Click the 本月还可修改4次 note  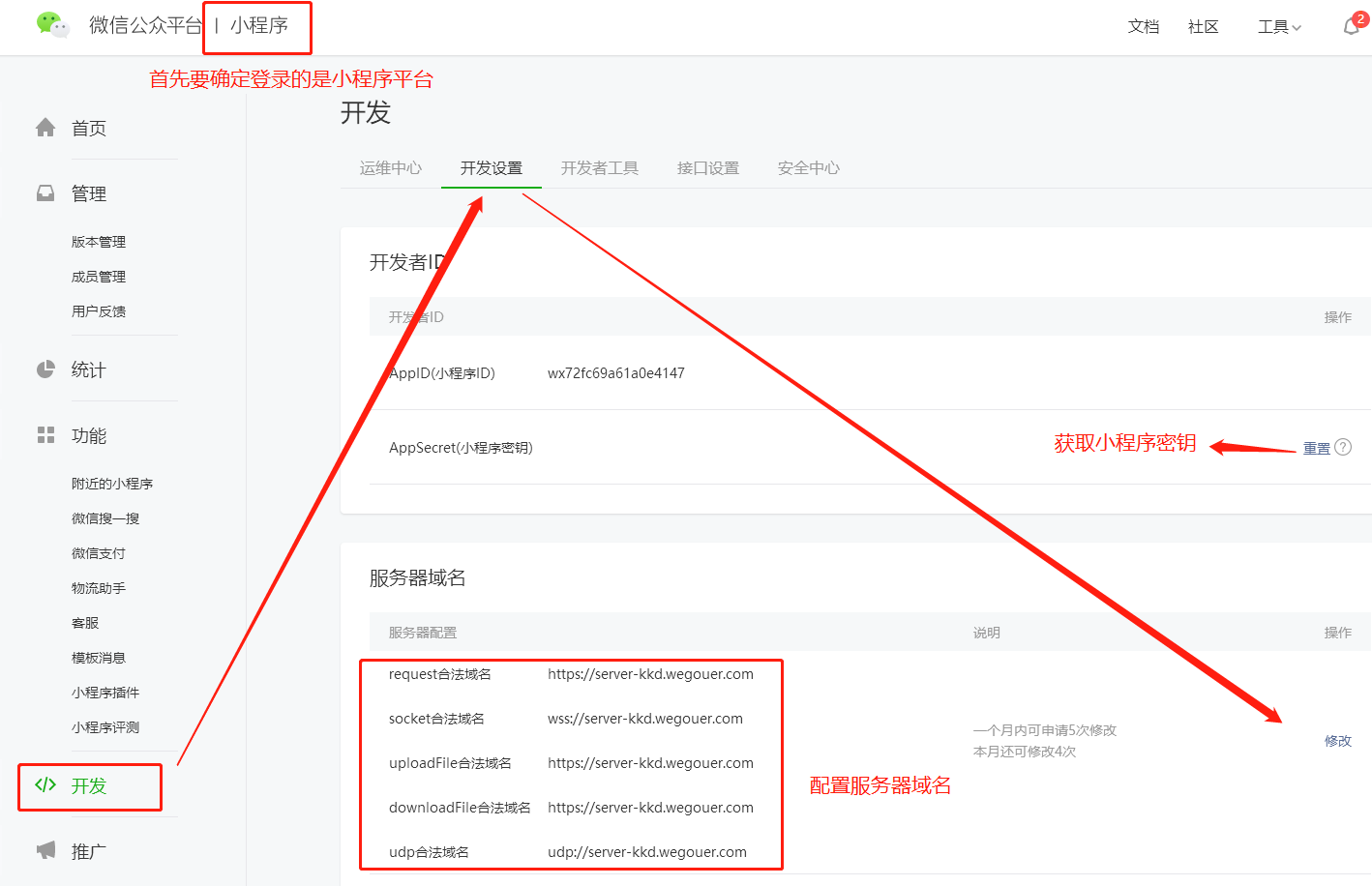(1025, 752)
